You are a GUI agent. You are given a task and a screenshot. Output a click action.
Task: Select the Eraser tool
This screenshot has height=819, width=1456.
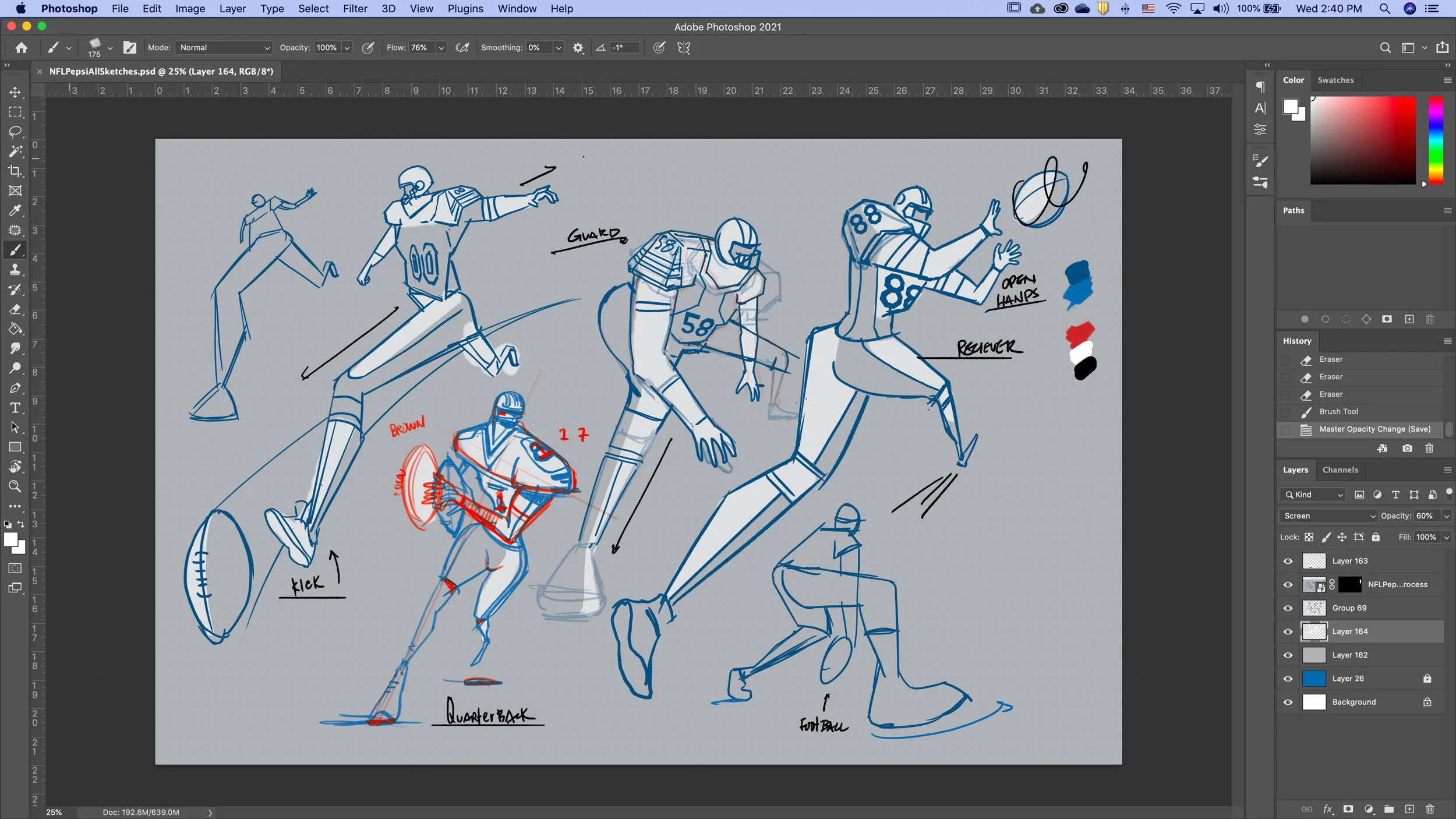point(15,309)
